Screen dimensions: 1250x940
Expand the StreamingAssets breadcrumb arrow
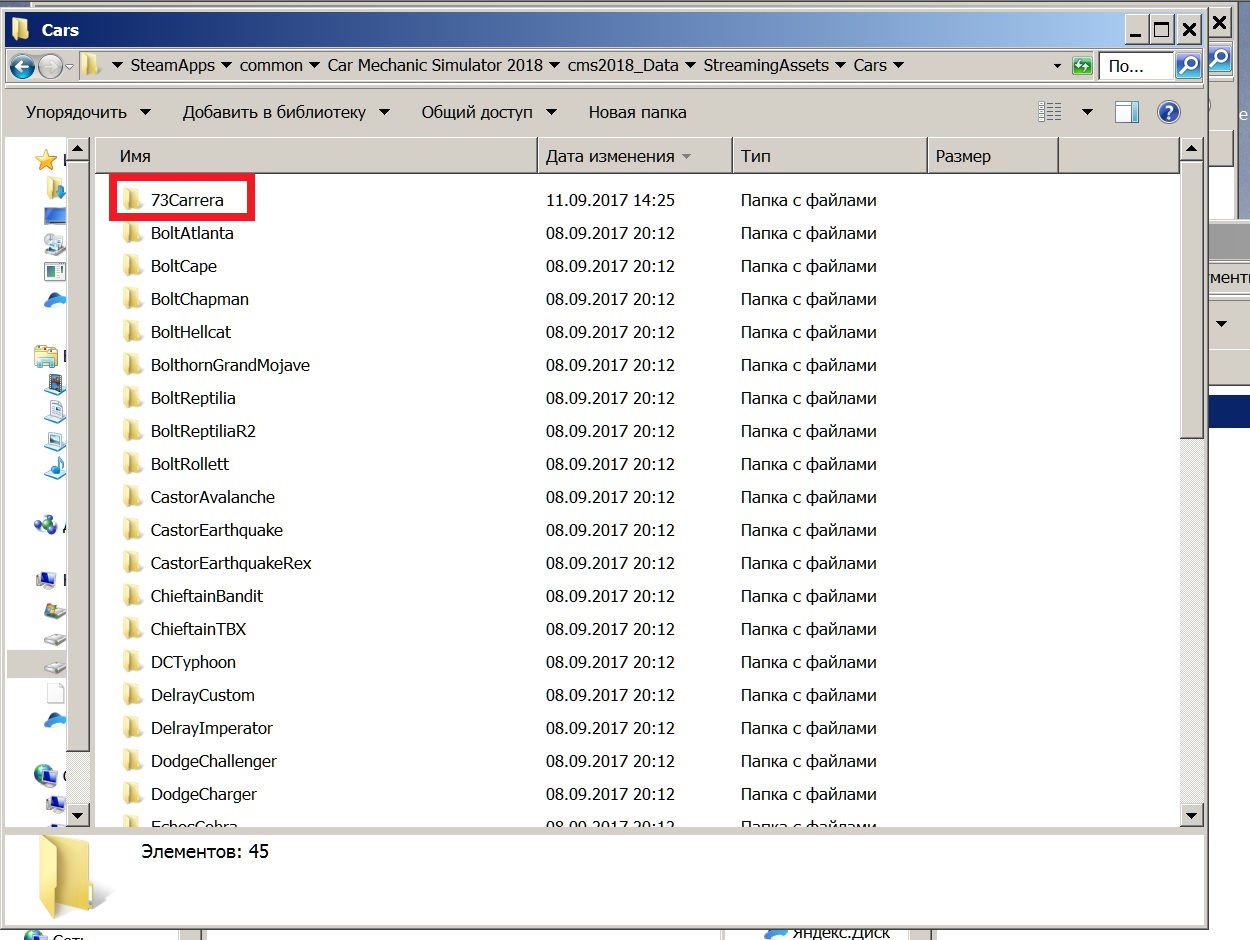coord(839,66)
